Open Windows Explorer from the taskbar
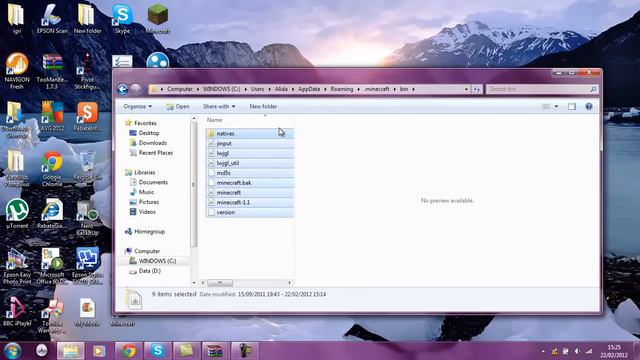Screen dimensions: 640x360 (70, 351)
